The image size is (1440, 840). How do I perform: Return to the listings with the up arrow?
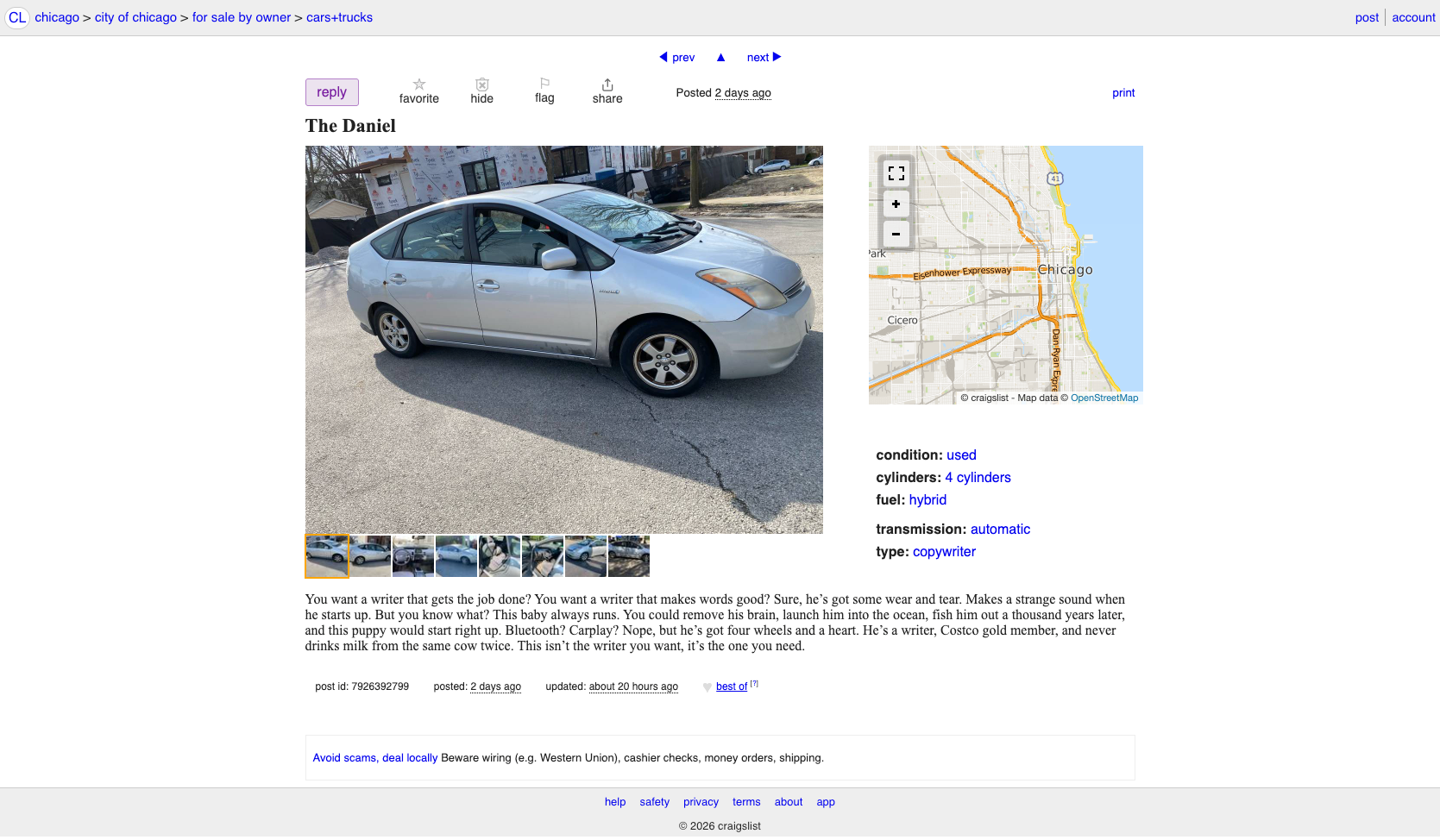pos(721,57)
